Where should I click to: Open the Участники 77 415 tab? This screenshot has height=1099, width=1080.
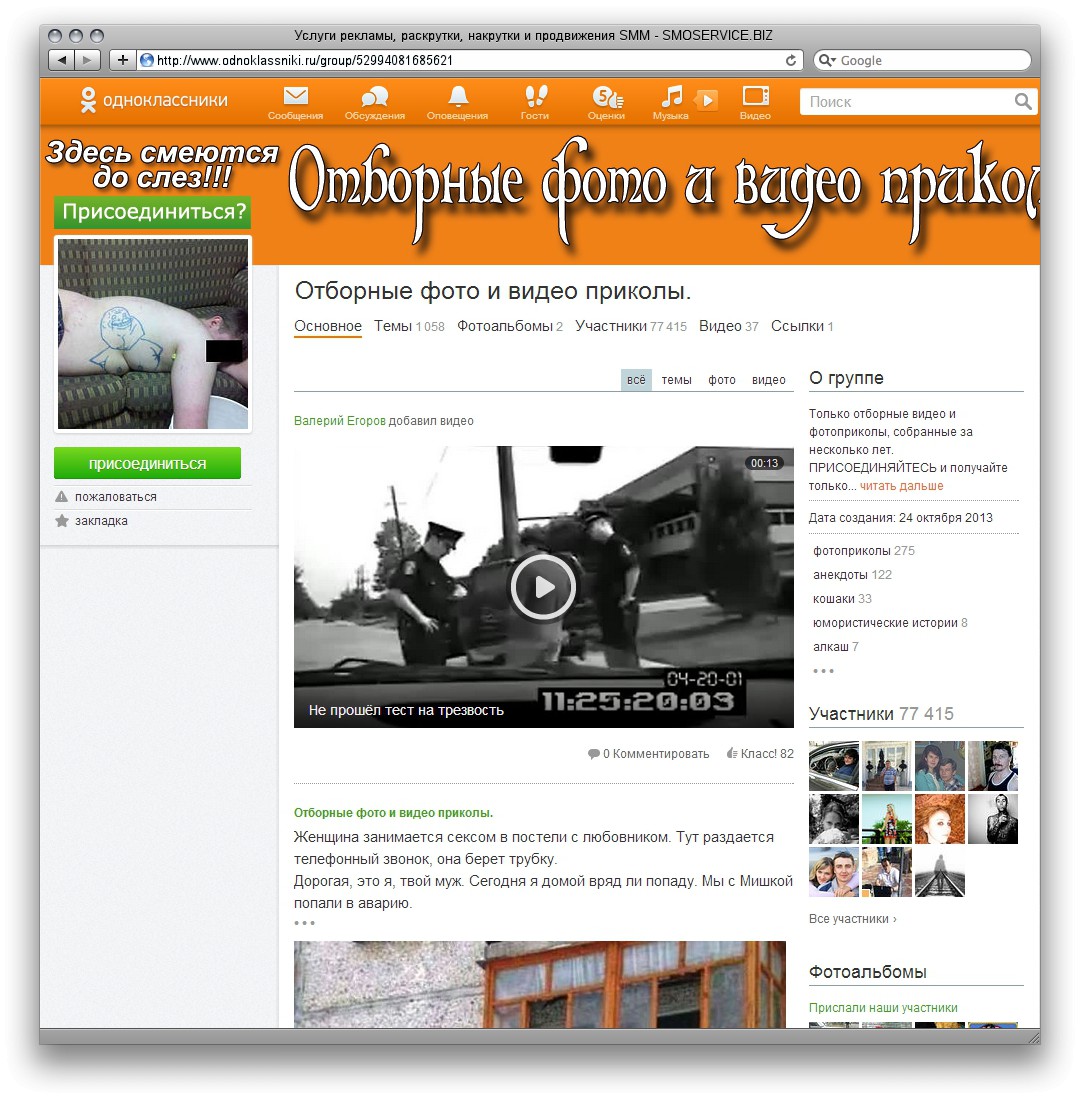631,326
